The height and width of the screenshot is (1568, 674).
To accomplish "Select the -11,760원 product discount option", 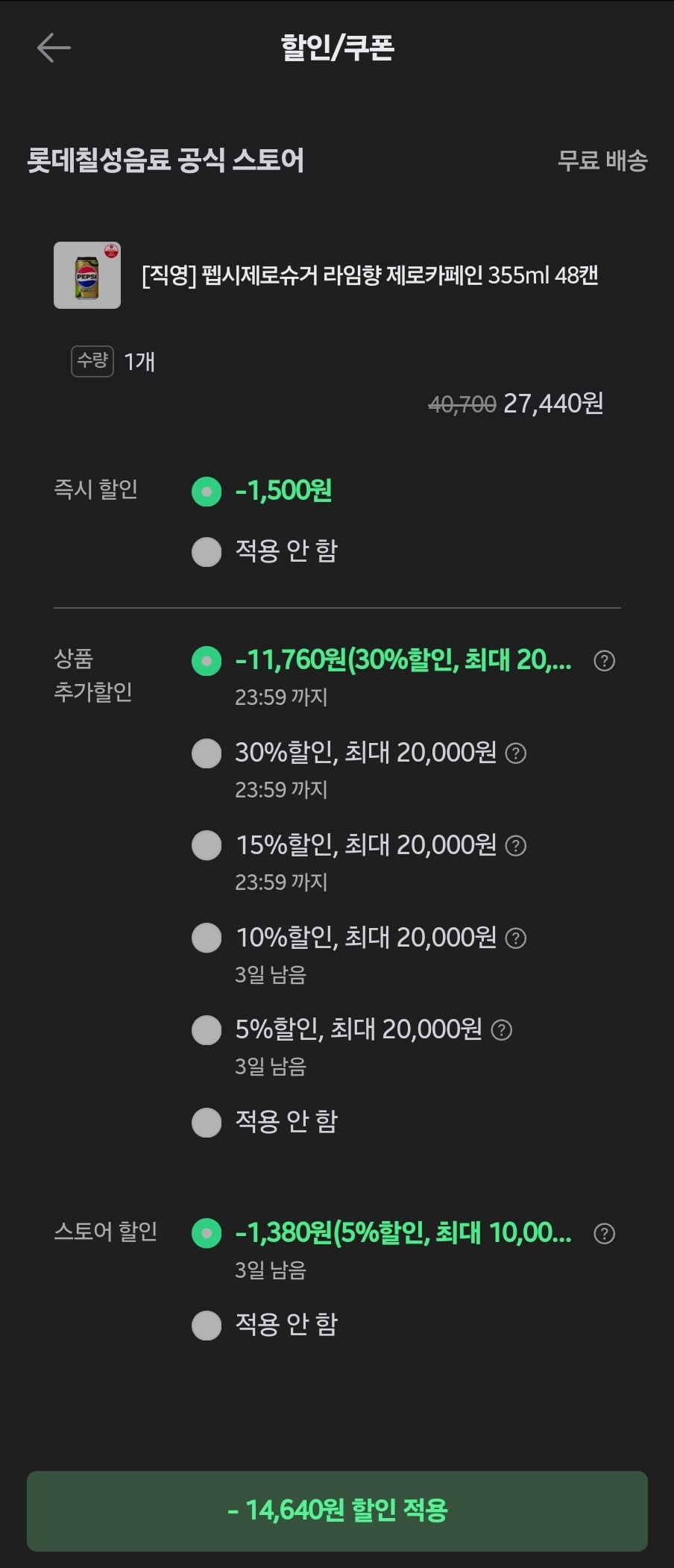I will (x=207, y=661).
